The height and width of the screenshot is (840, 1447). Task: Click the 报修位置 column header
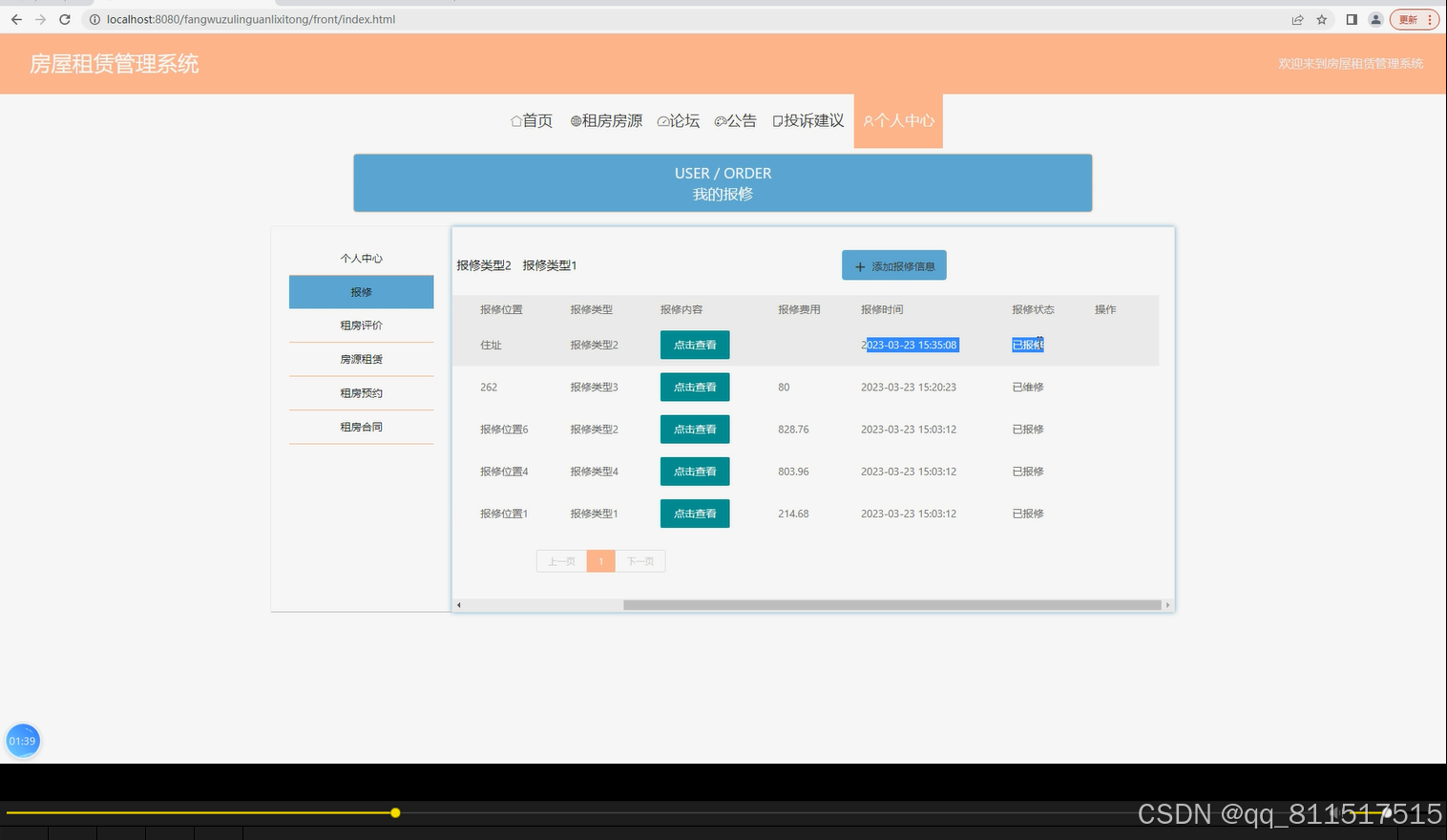click(x=501, y=309)
